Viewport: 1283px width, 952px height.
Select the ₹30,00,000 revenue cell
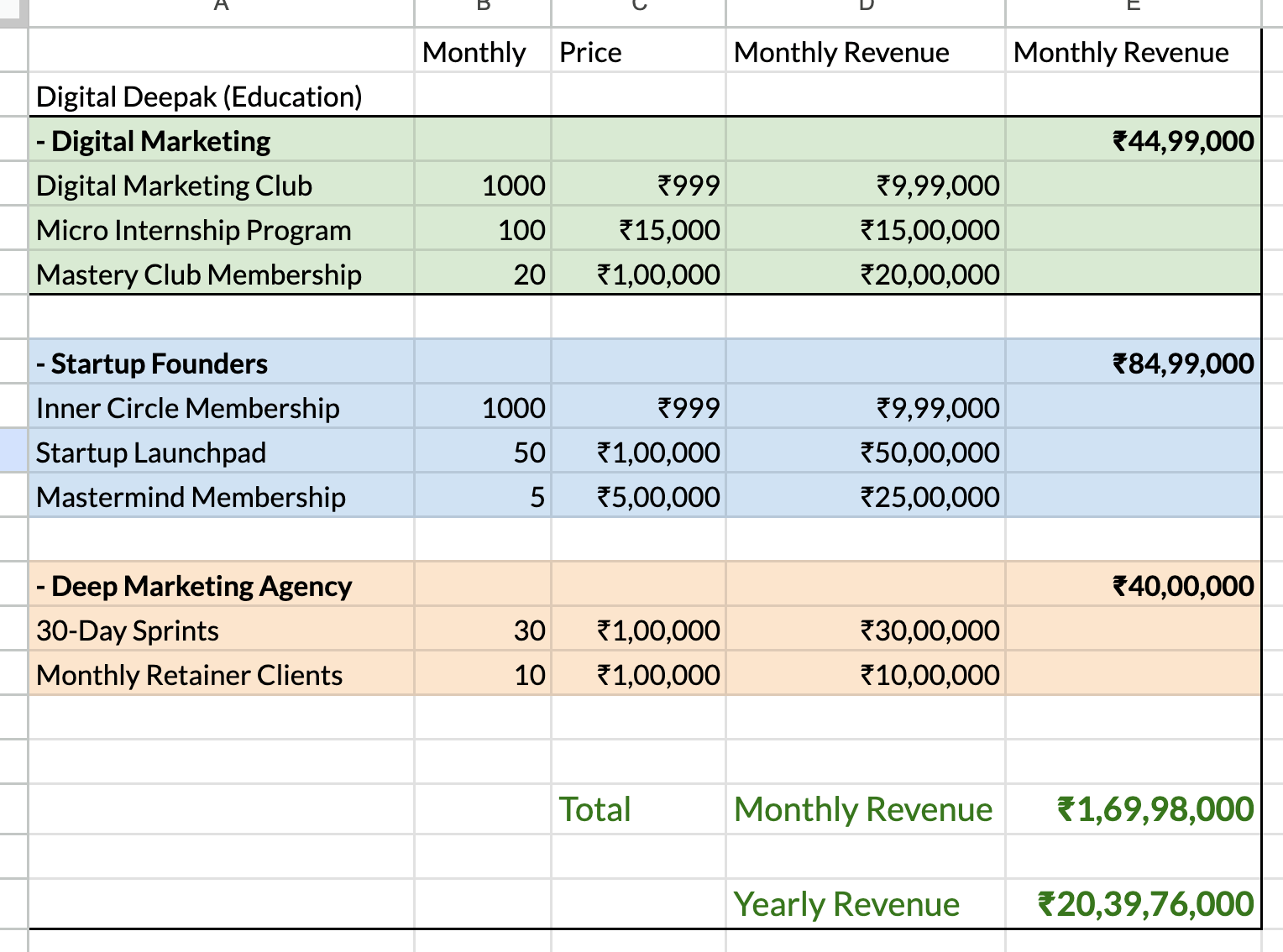coord(866,630)
